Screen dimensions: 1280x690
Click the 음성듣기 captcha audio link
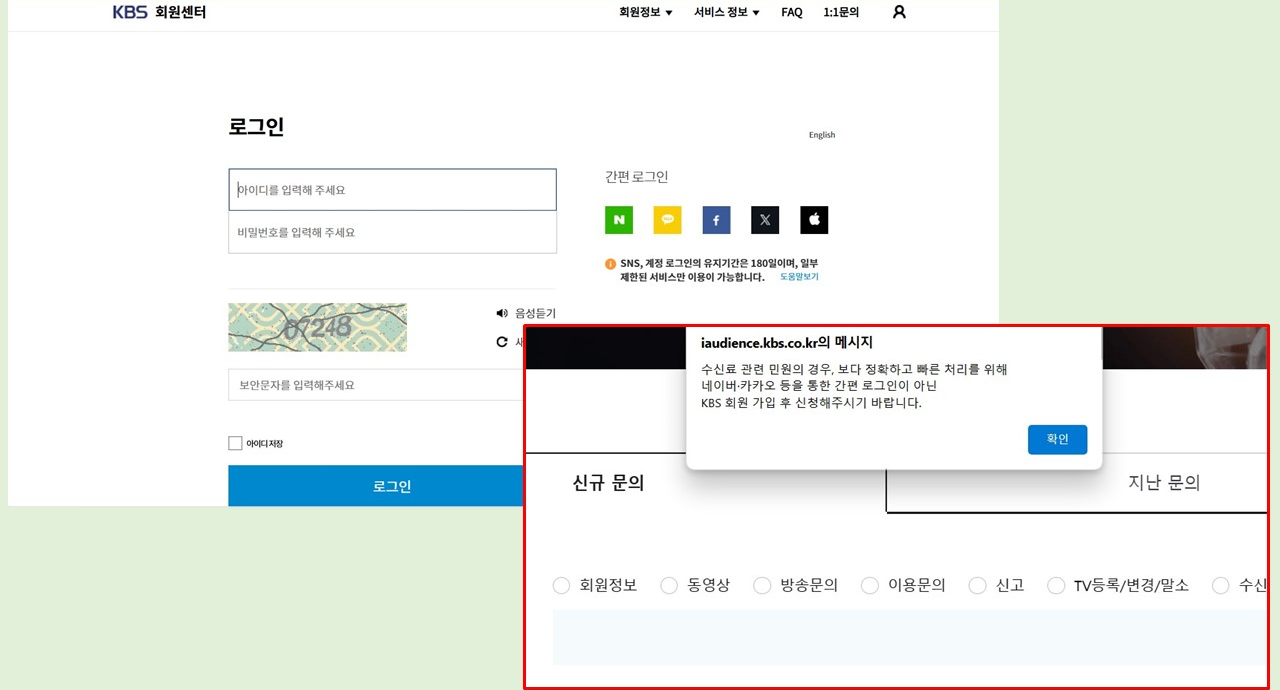coord(535,313)
